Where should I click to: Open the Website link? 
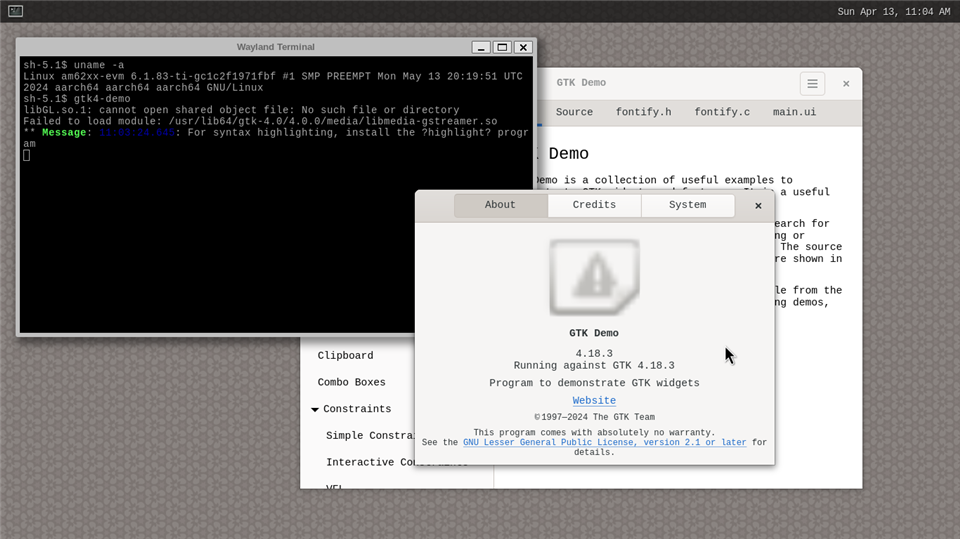tap(594, 401)
